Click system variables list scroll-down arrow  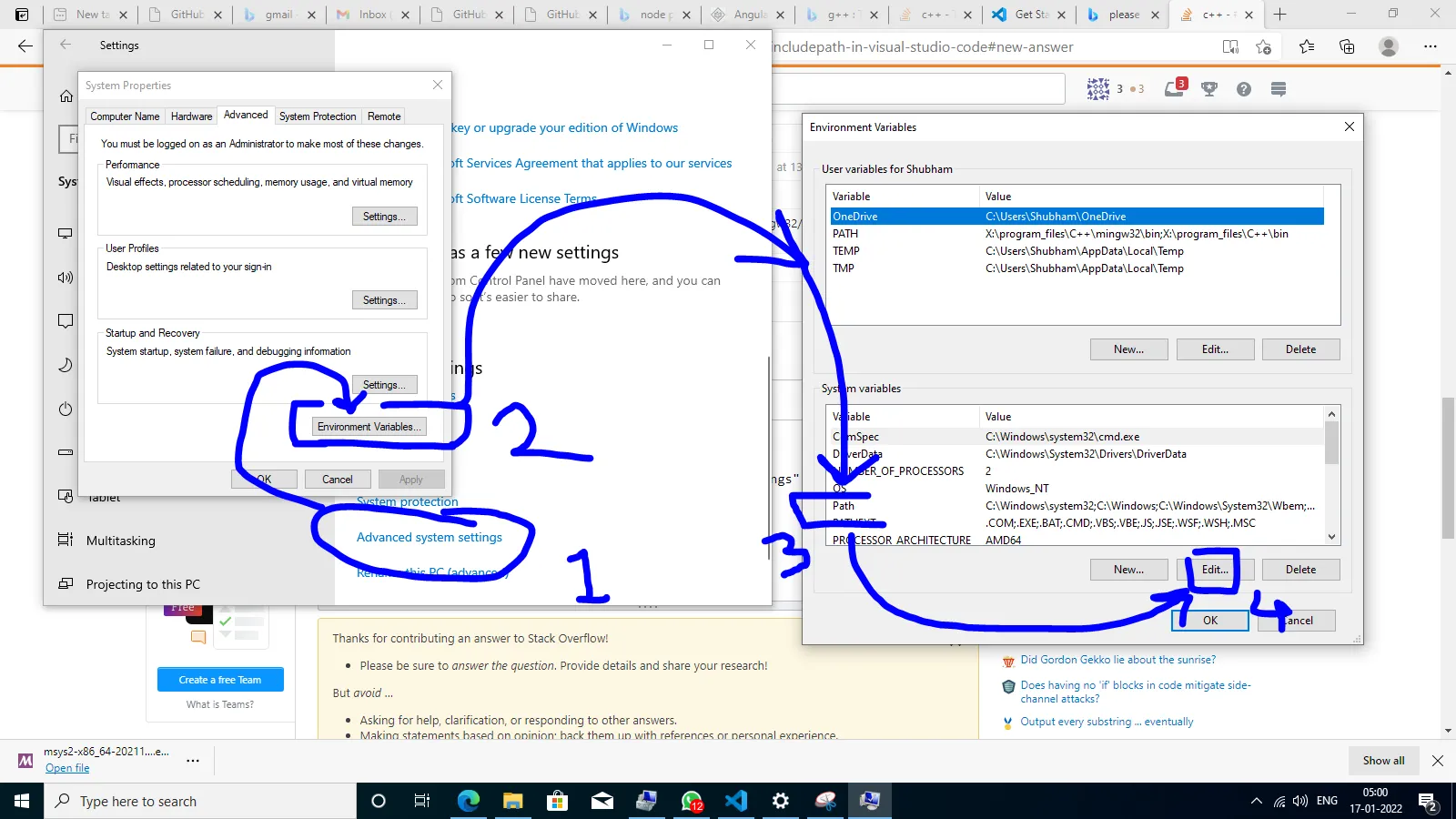click(x=1332, y=538)
